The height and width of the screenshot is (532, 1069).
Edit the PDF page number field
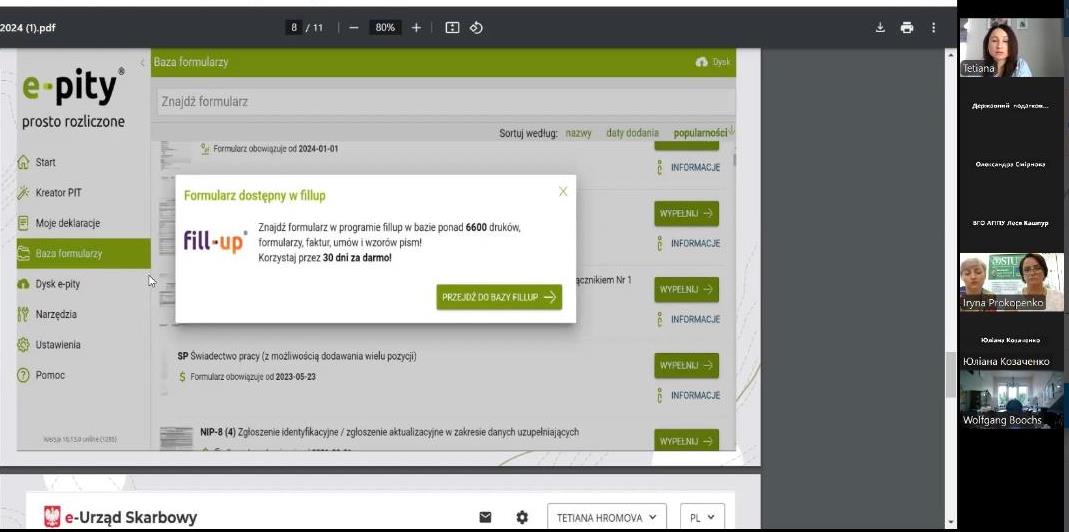[294, 28]
